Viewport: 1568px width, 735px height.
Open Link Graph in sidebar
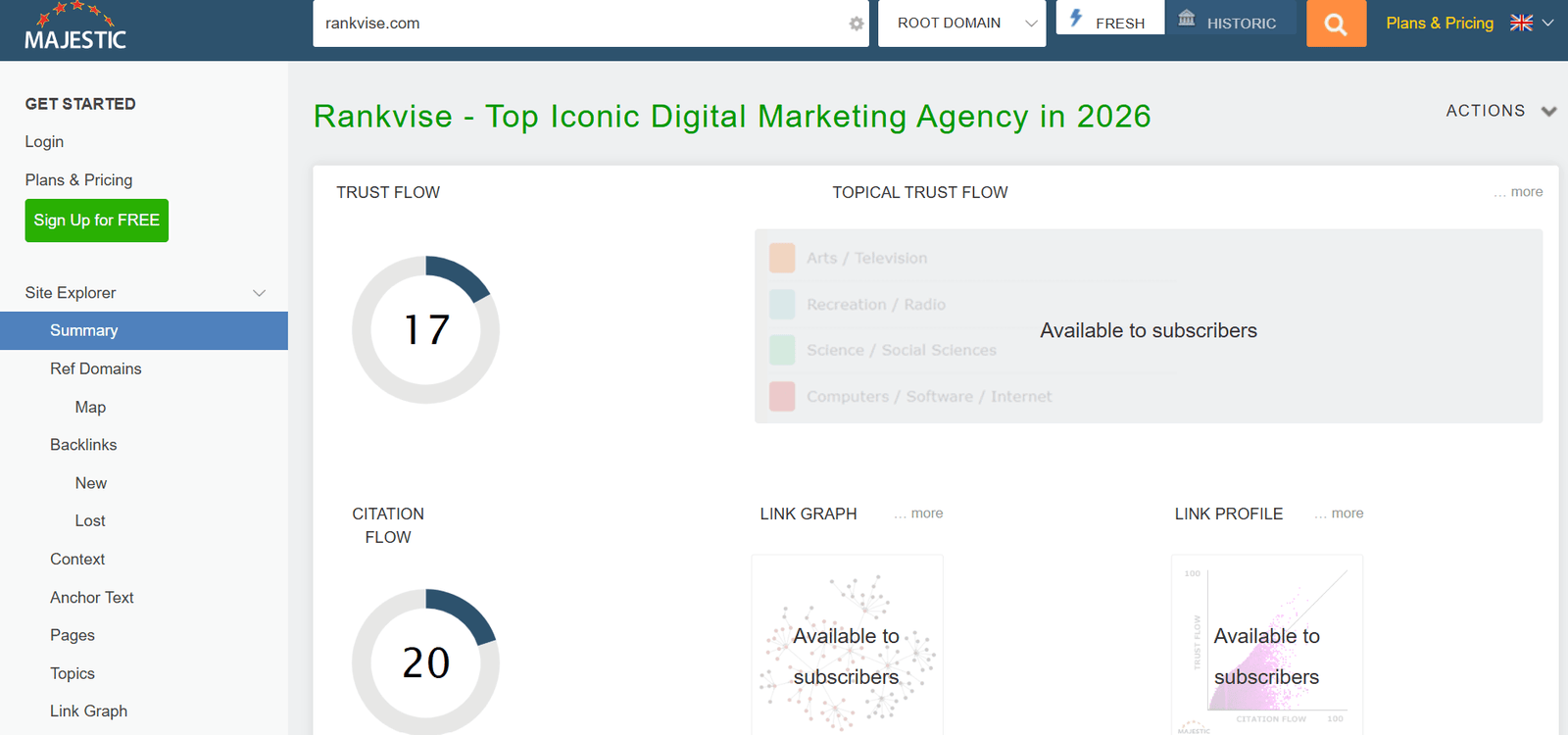89,711
